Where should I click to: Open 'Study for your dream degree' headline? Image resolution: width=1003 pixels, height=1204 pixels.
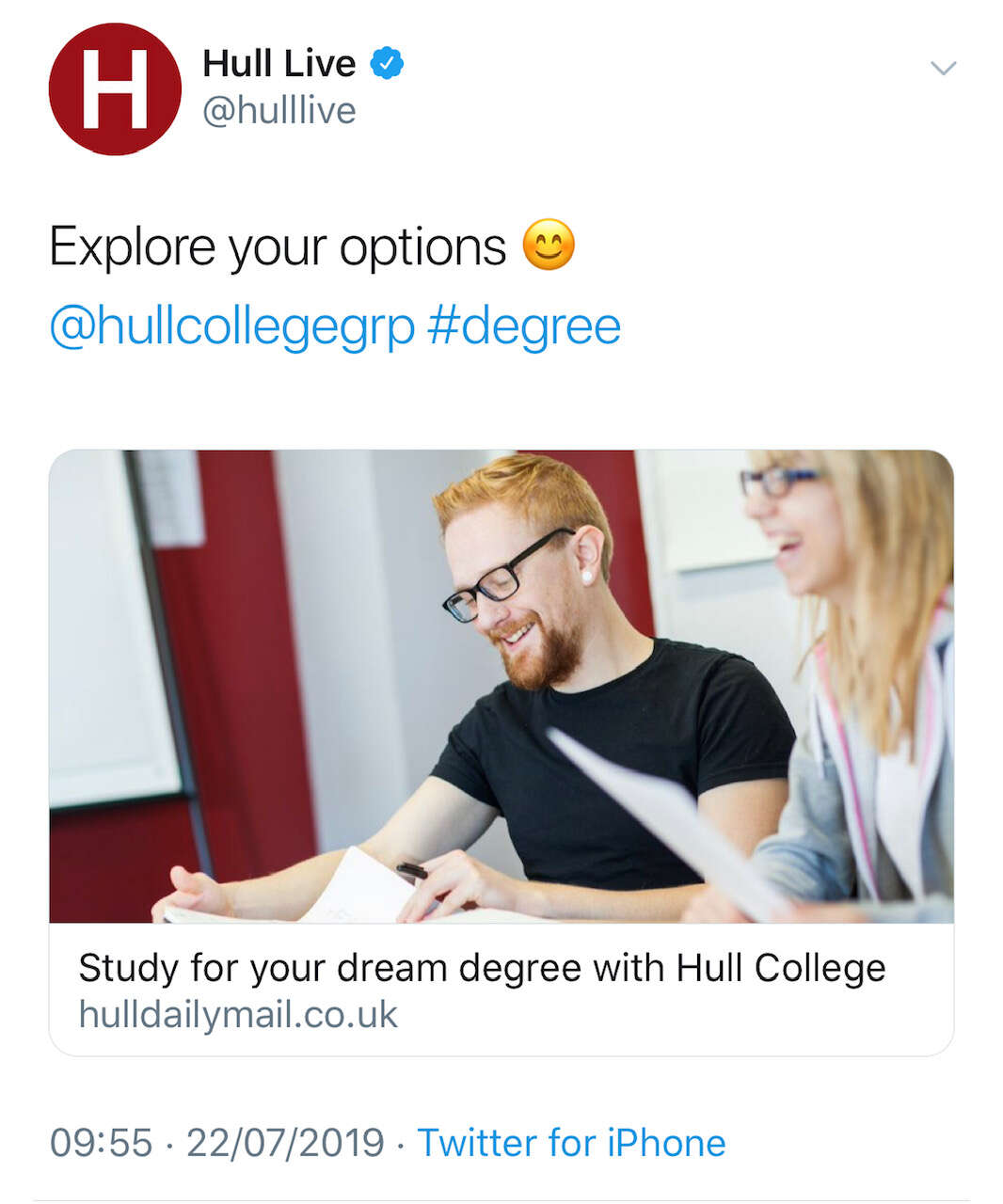click(482, 968)
